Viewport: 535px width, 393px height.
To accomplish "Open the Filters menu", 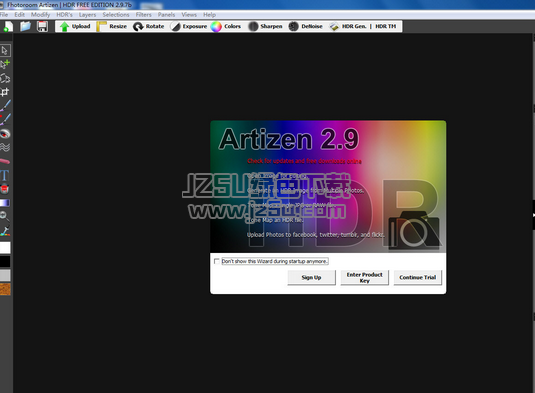I will [143, 15].
